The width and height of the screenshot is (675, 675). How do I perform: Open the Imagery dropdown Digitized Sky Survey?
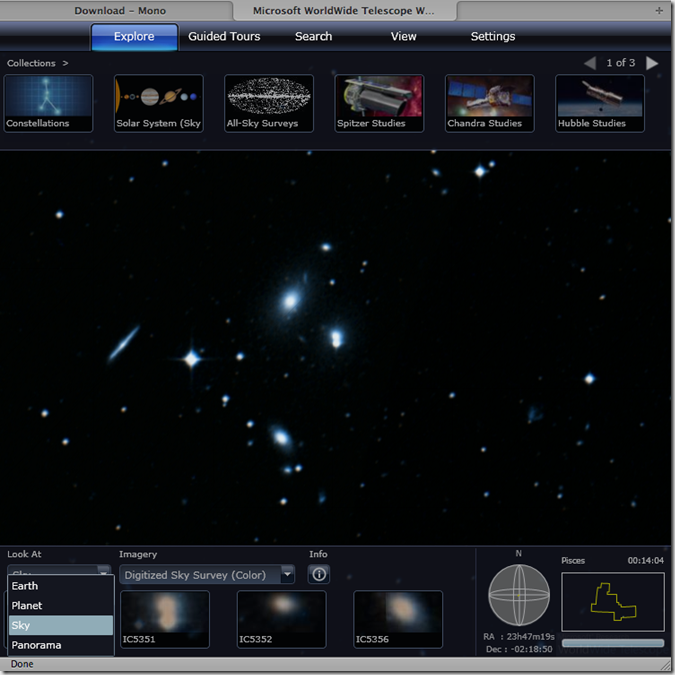click(x=207, y=575)
